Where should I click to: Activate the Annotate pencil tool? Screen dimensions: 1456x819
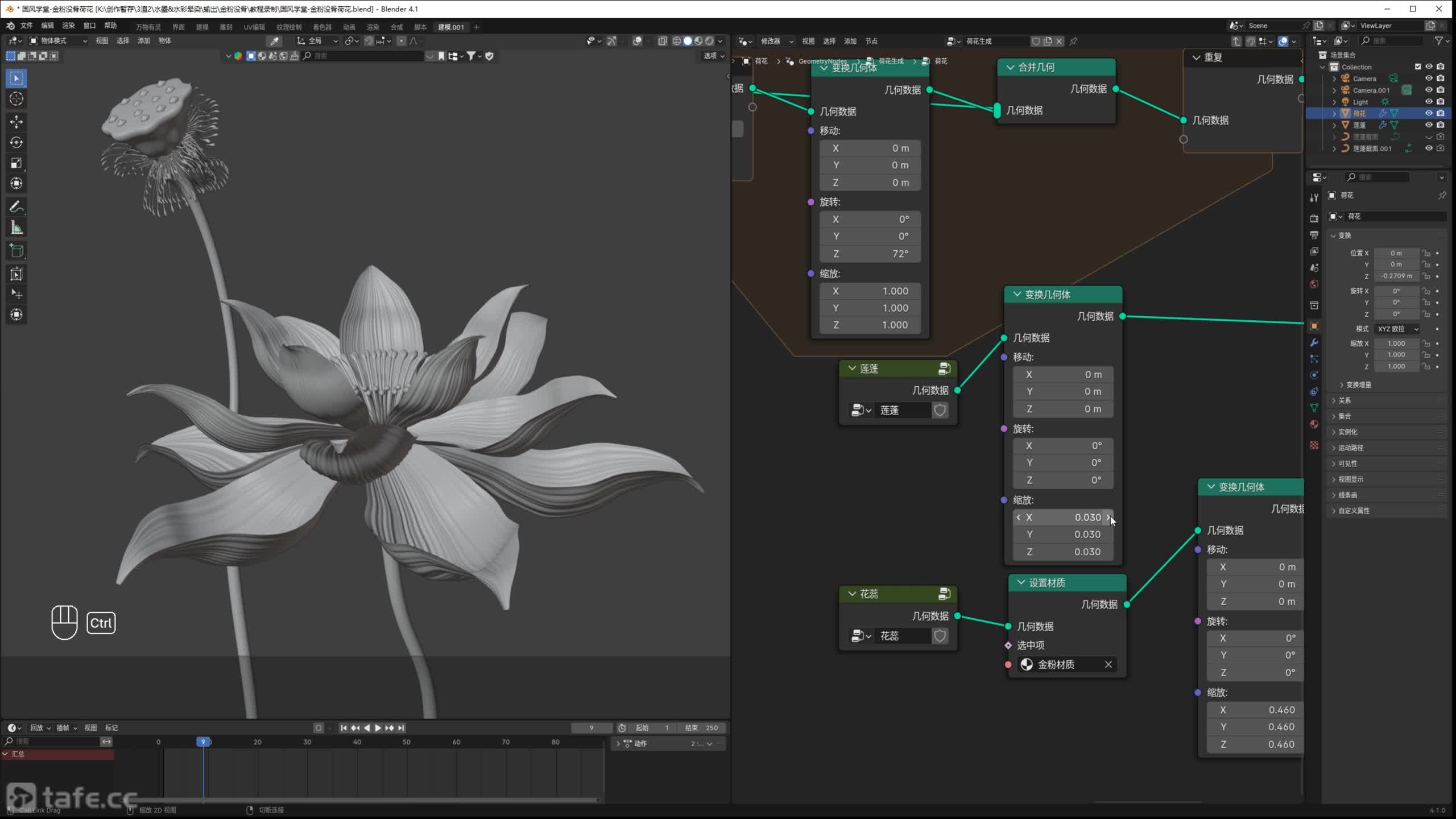click(16, 207)
